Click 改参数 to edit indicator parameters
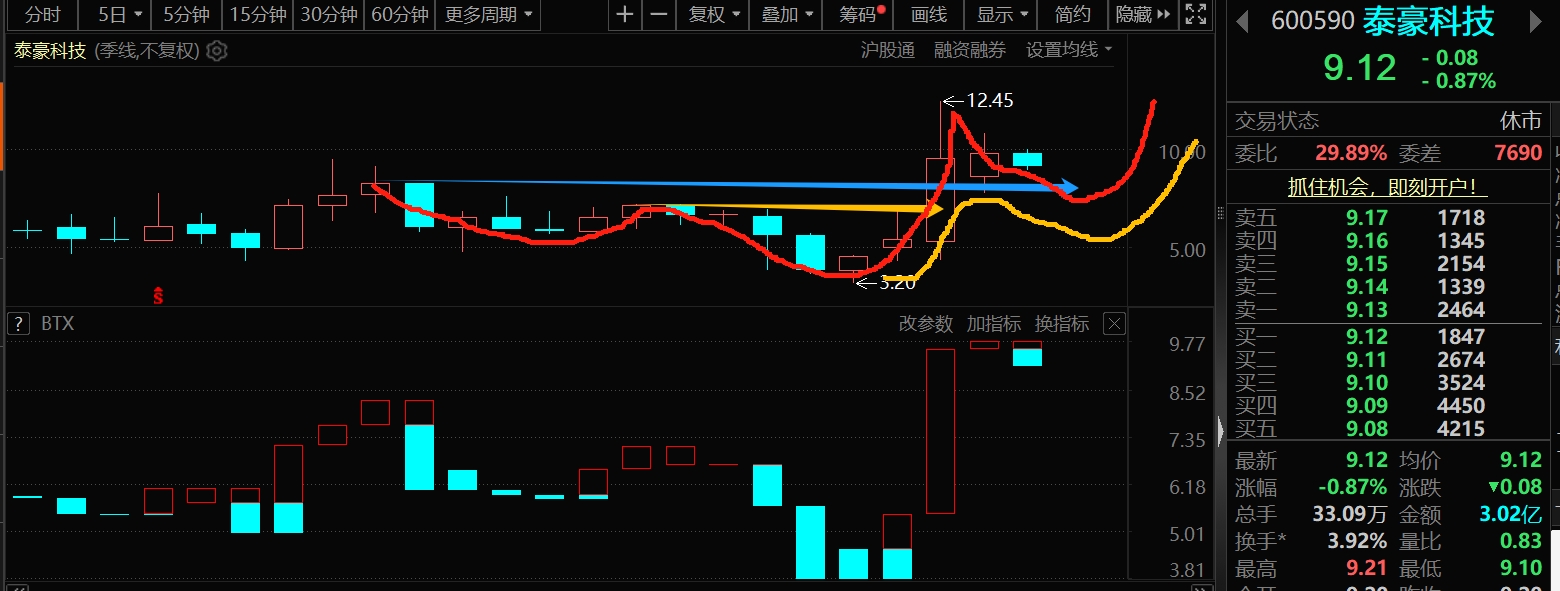This screenshot has height=591, width=1560. pyautogui.click(x=926, y=323)
